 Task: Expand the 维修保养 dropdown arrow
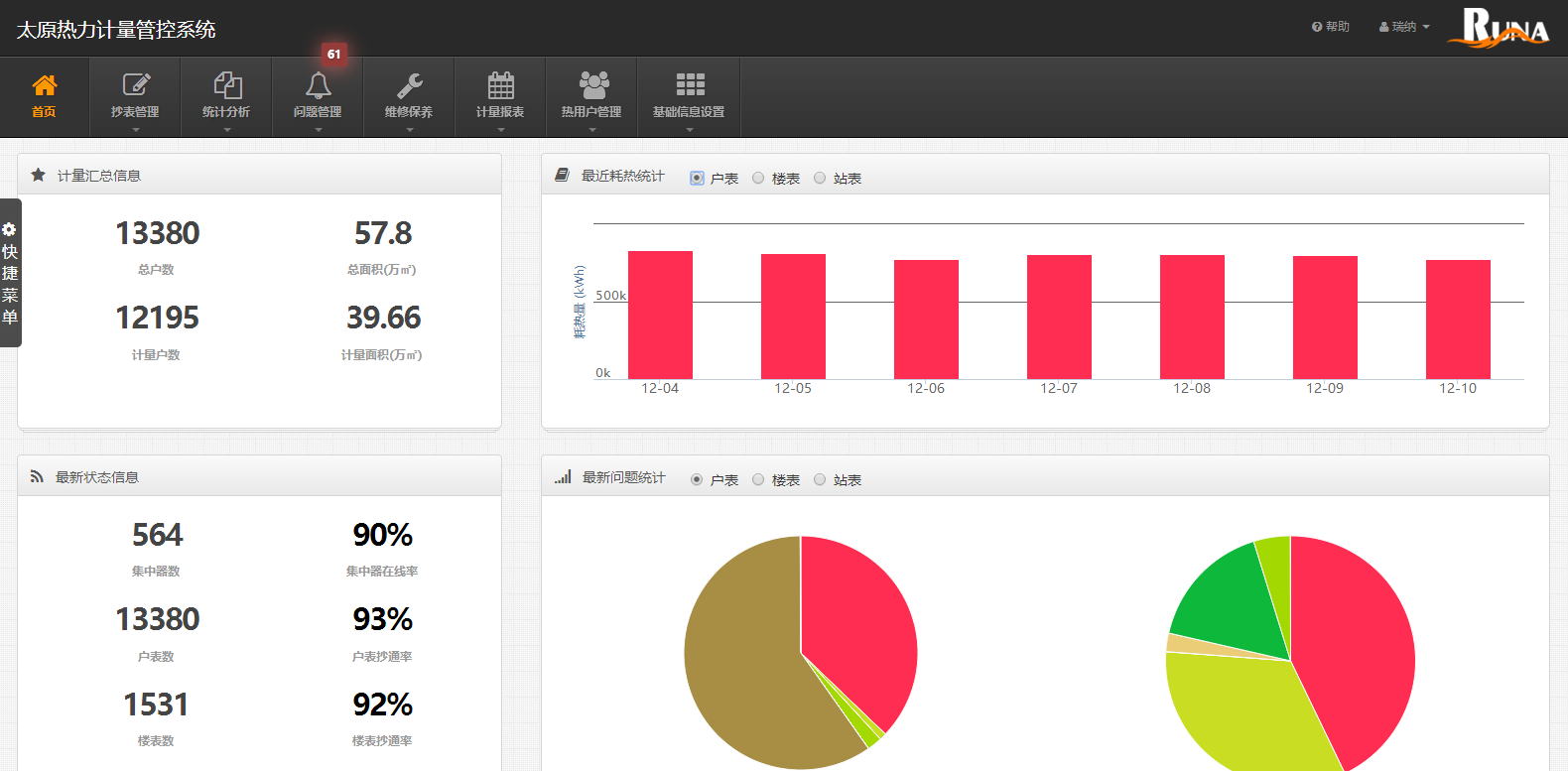pos(410,129)
